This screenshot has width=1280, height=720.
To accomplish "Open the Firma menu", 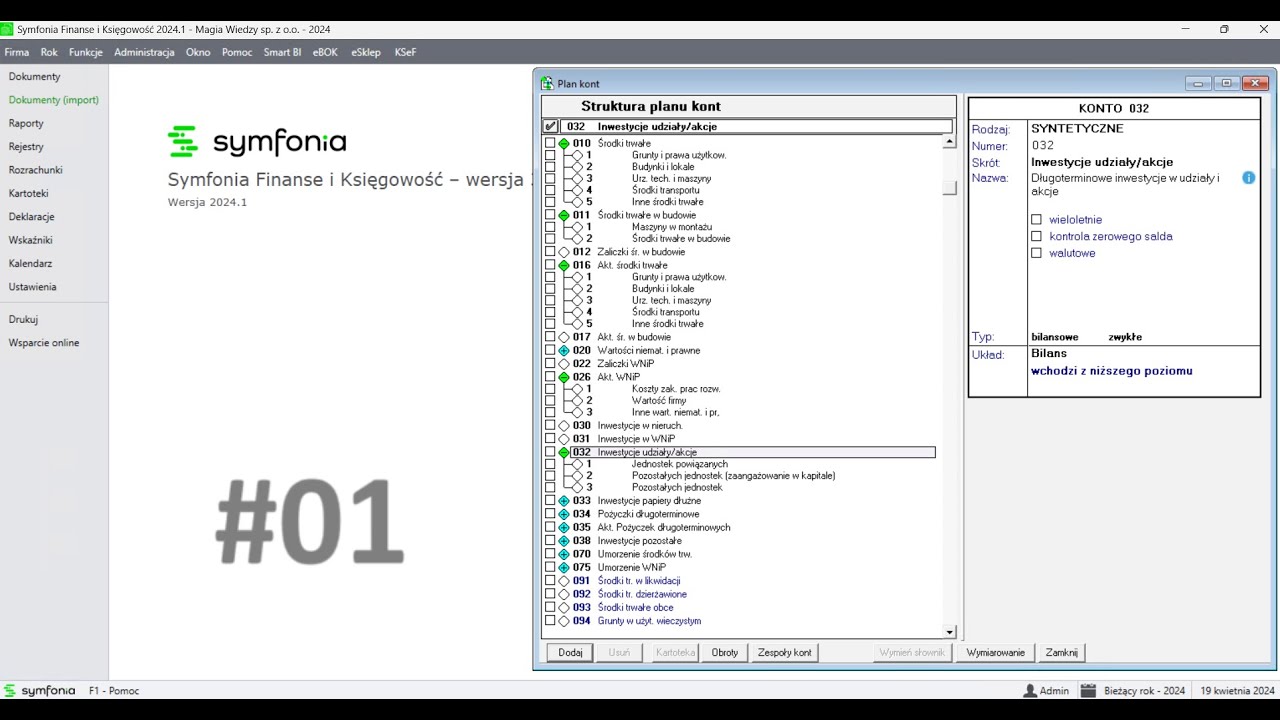I will (x=17, y=52).
